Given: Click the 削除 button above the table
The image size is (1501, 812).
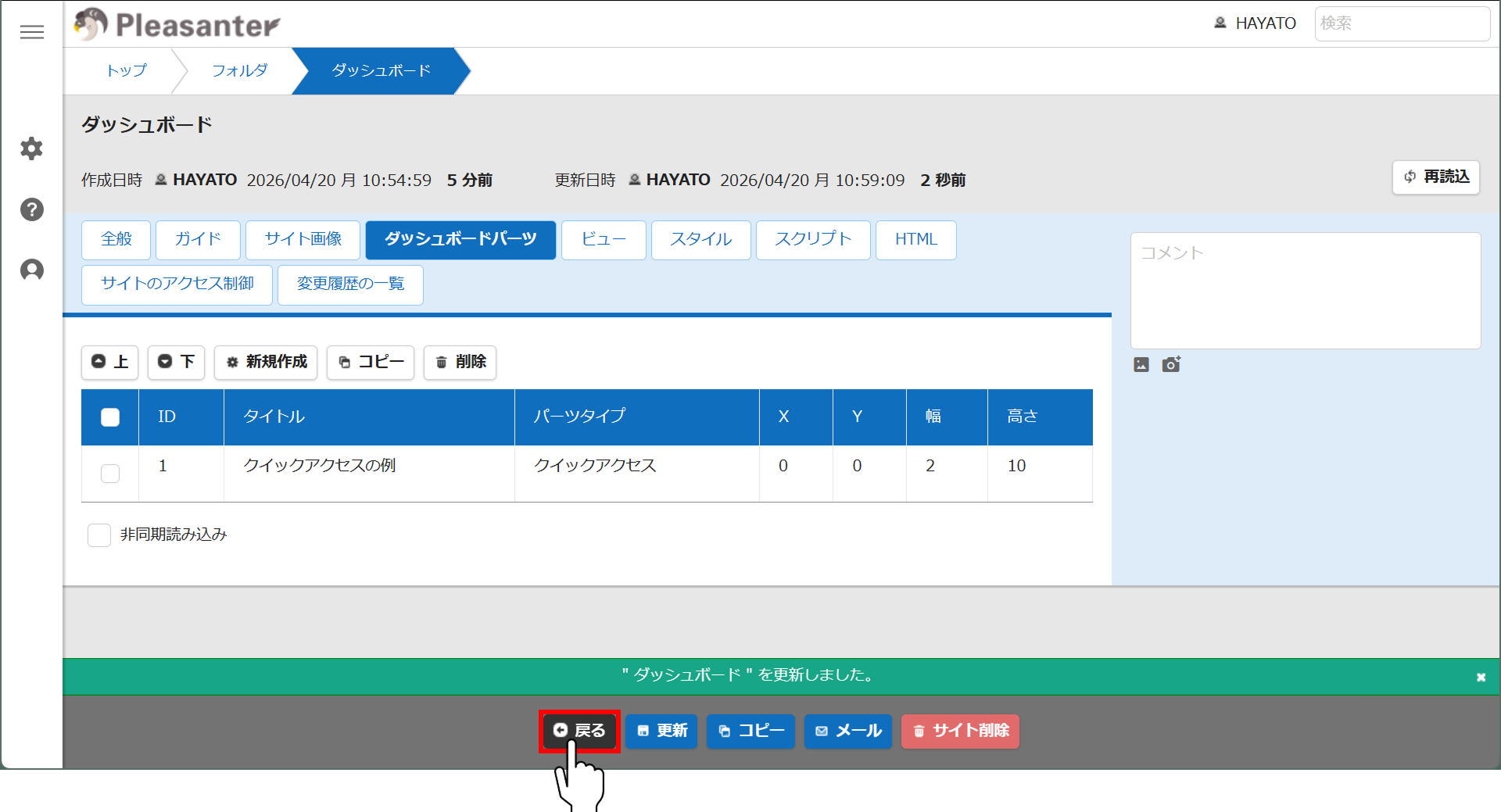Looking at the screenshot, I should [460, 362].
